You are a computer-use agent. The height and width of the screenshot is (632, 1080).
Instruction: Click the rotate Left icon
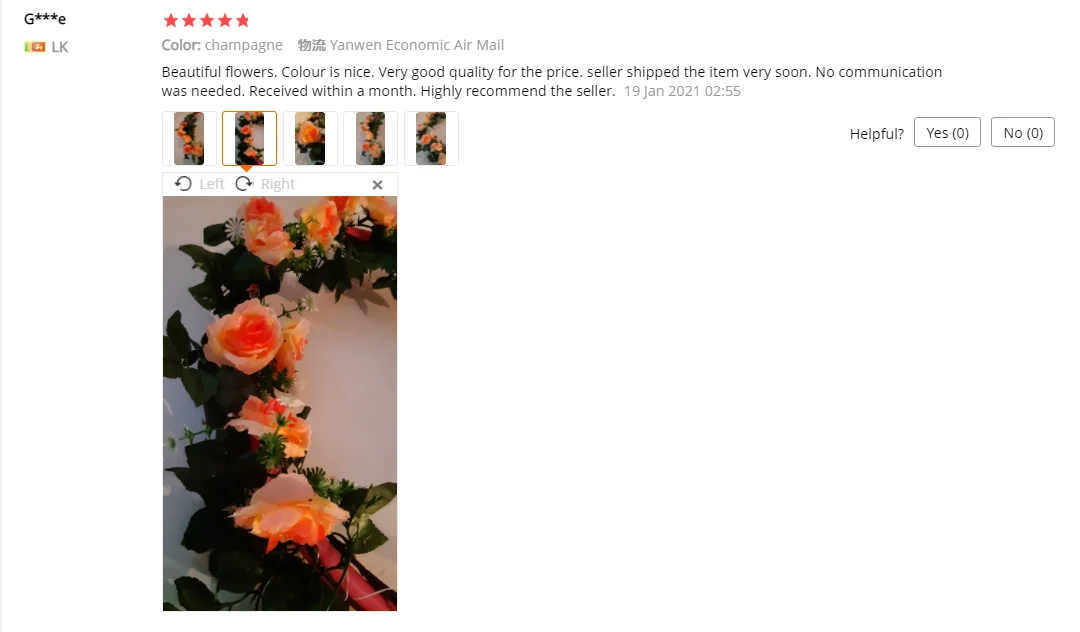tap(183, 184)
